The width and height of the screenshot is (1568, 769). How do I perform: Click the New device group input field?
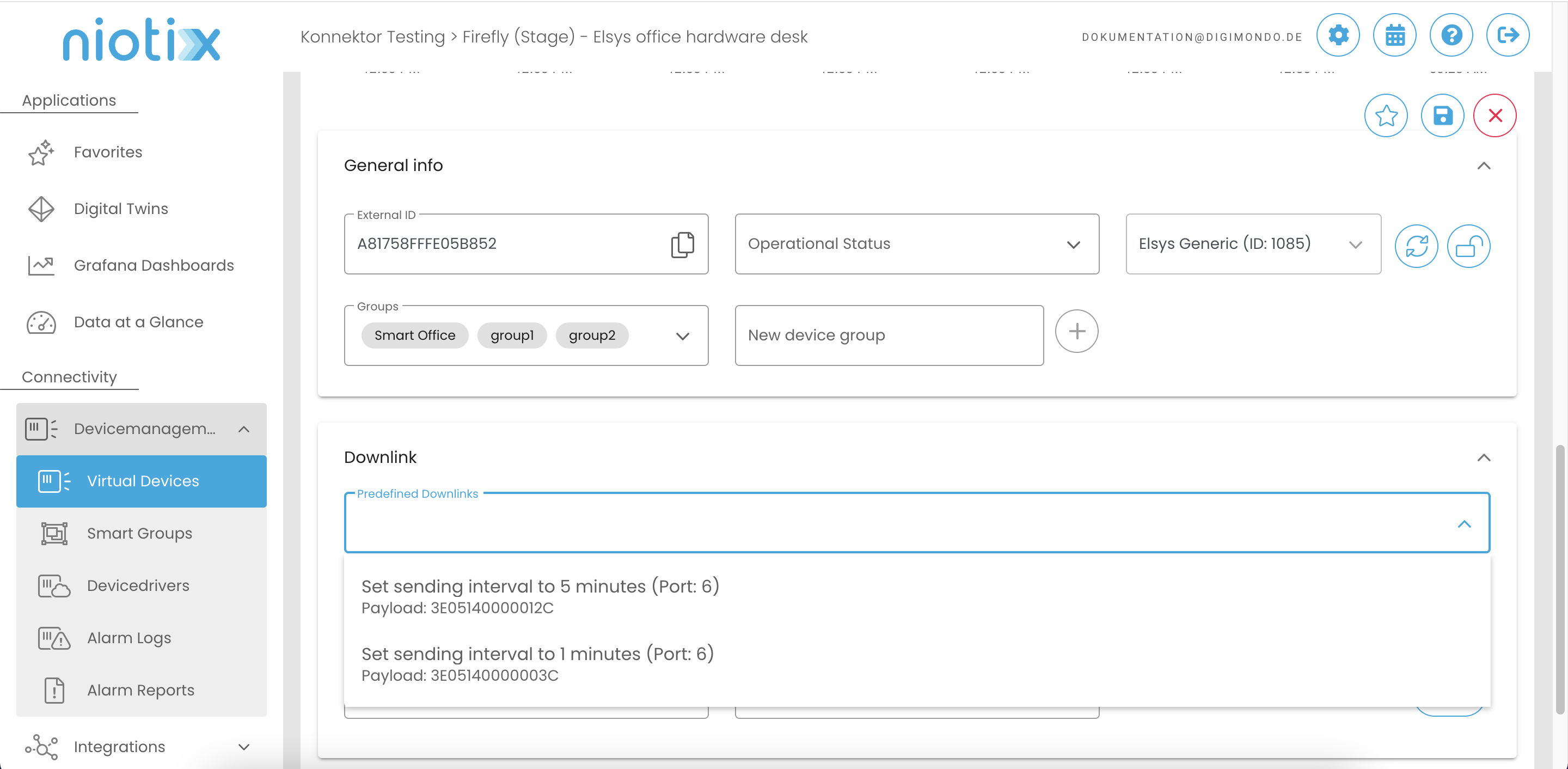pyautogui.click(x=889, y=335)
